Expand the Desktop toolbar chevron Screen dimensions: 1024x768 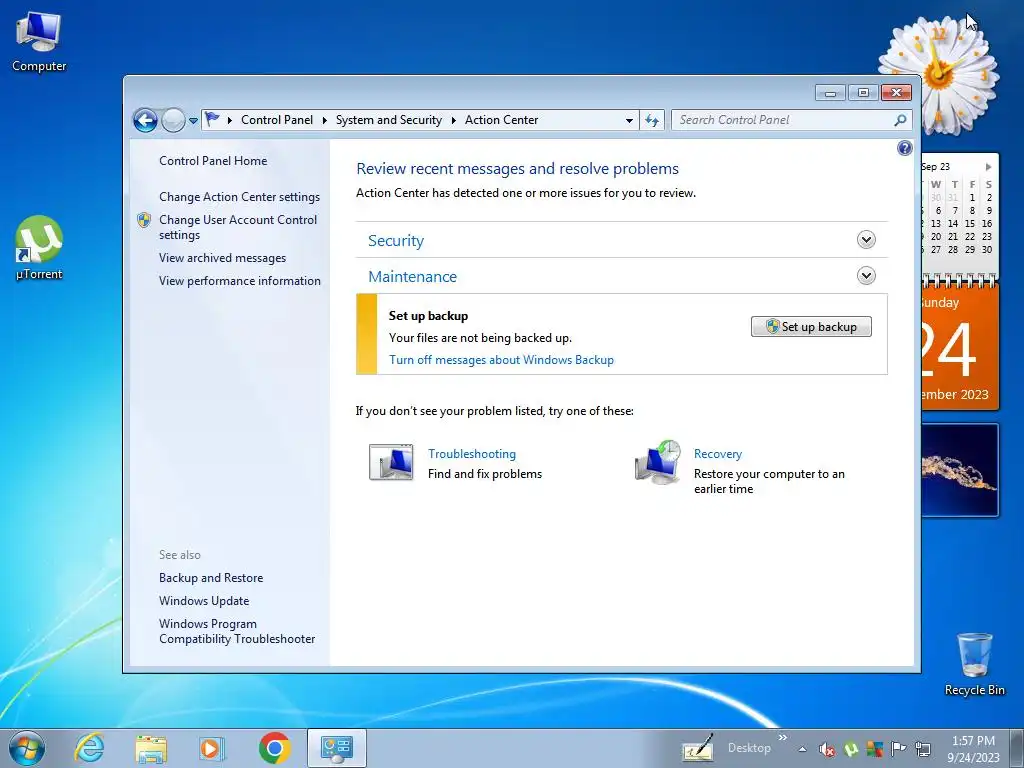(782, 738)
